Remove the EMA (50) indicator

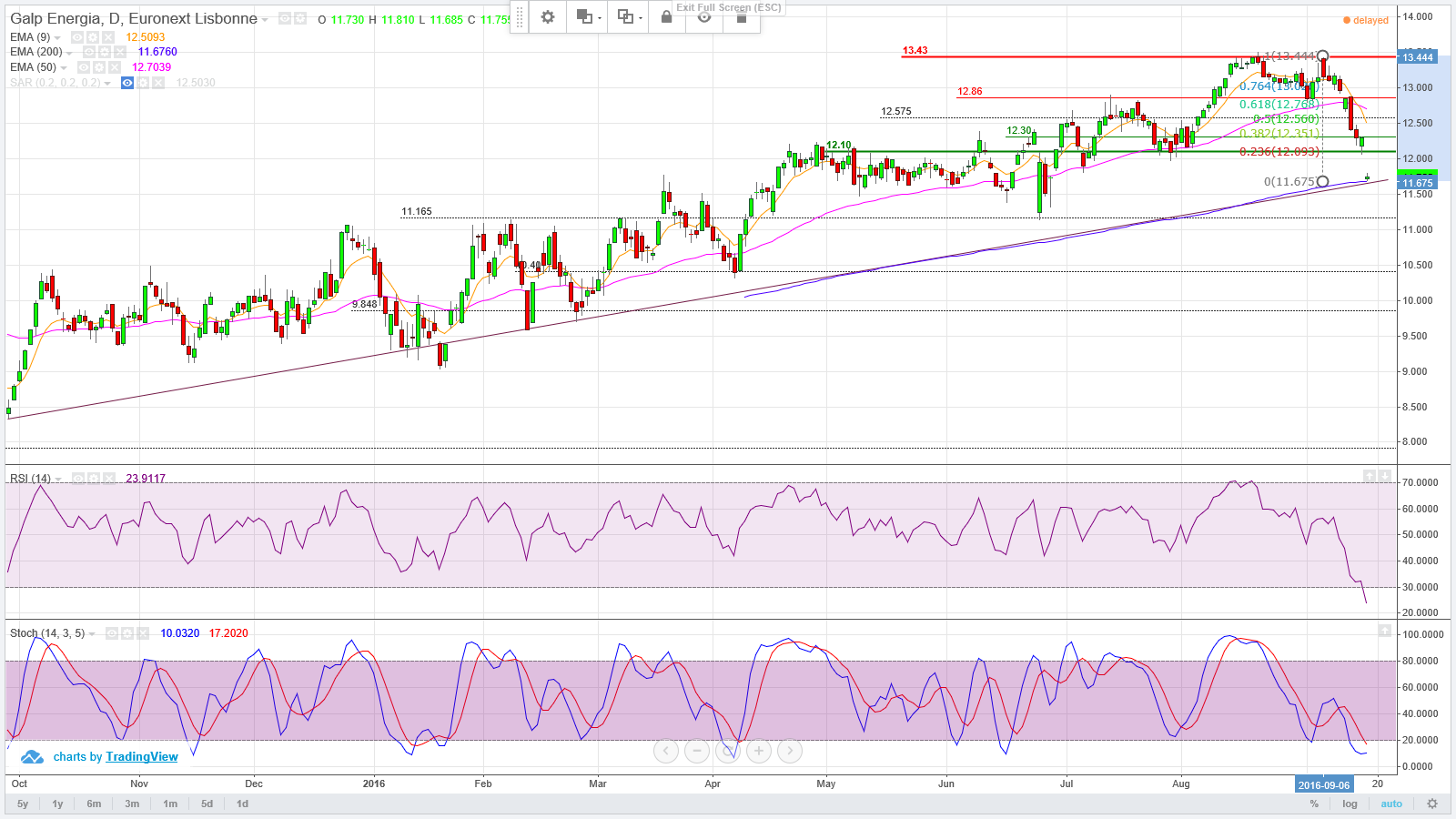(x=115, y=67)
